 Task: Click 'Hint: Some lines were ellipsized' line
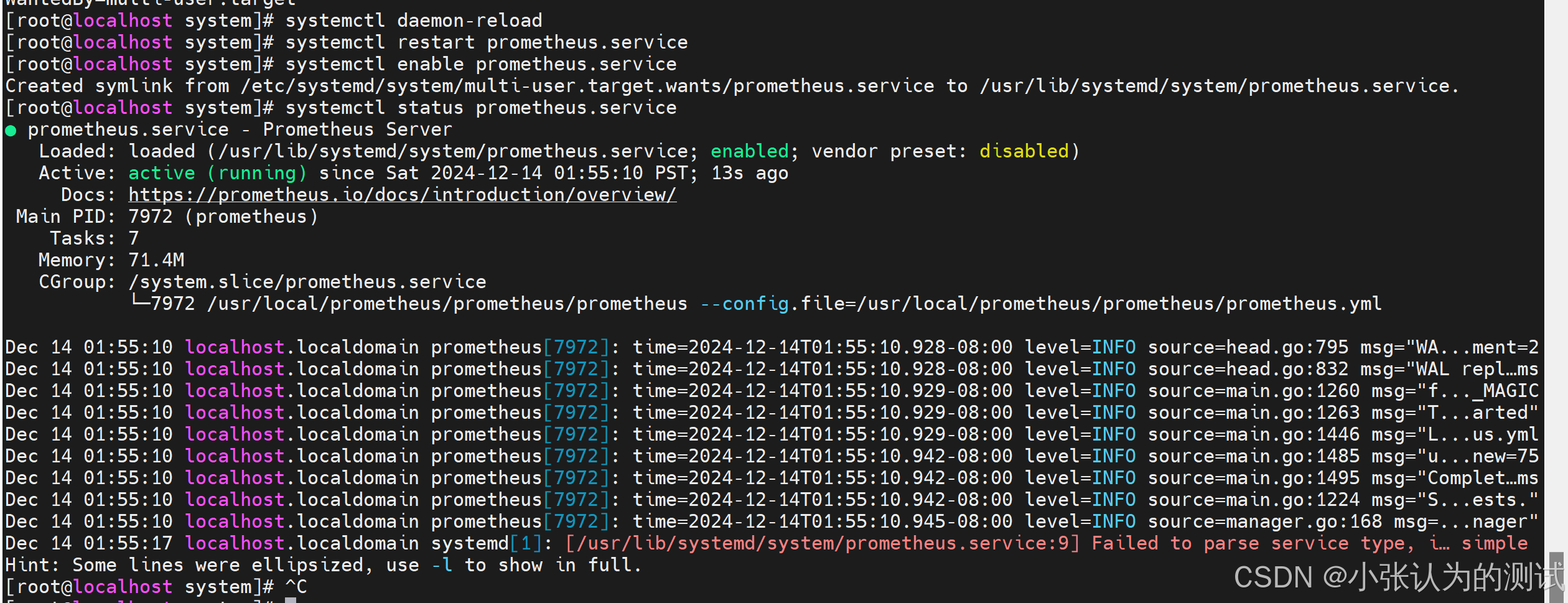click(x=324, y=565)
